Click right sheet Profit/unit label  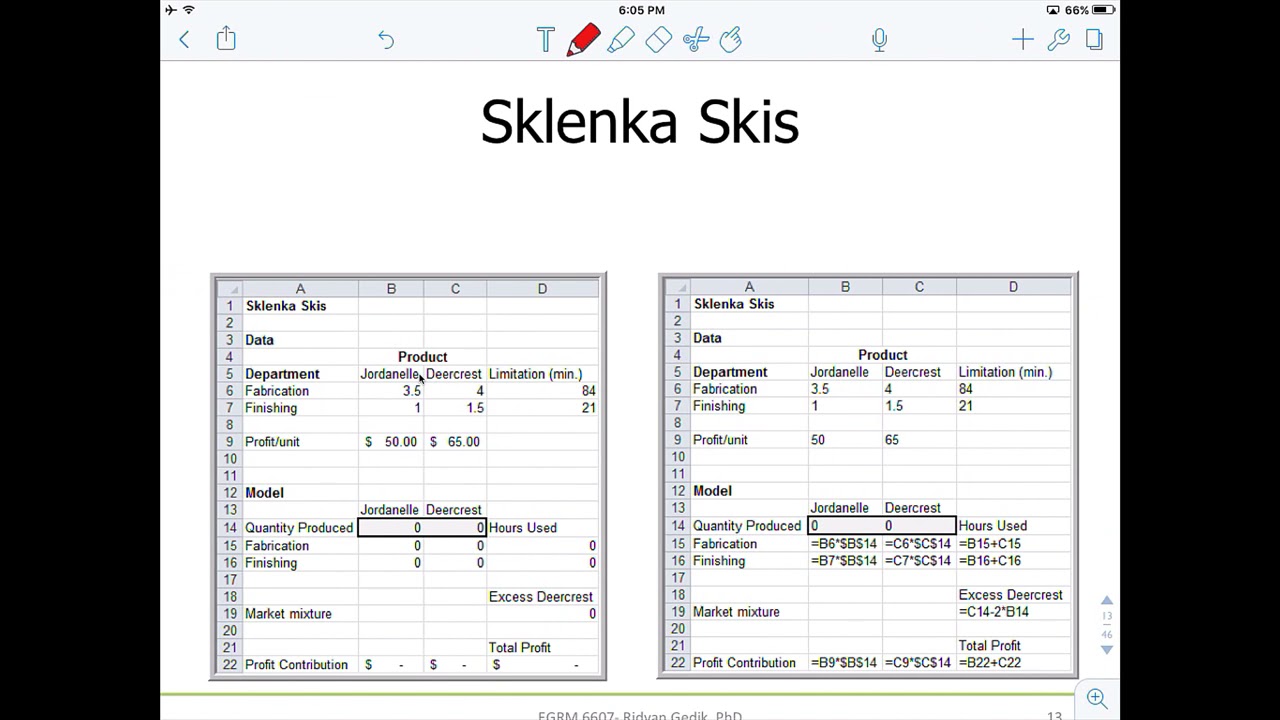pos(720,440)
